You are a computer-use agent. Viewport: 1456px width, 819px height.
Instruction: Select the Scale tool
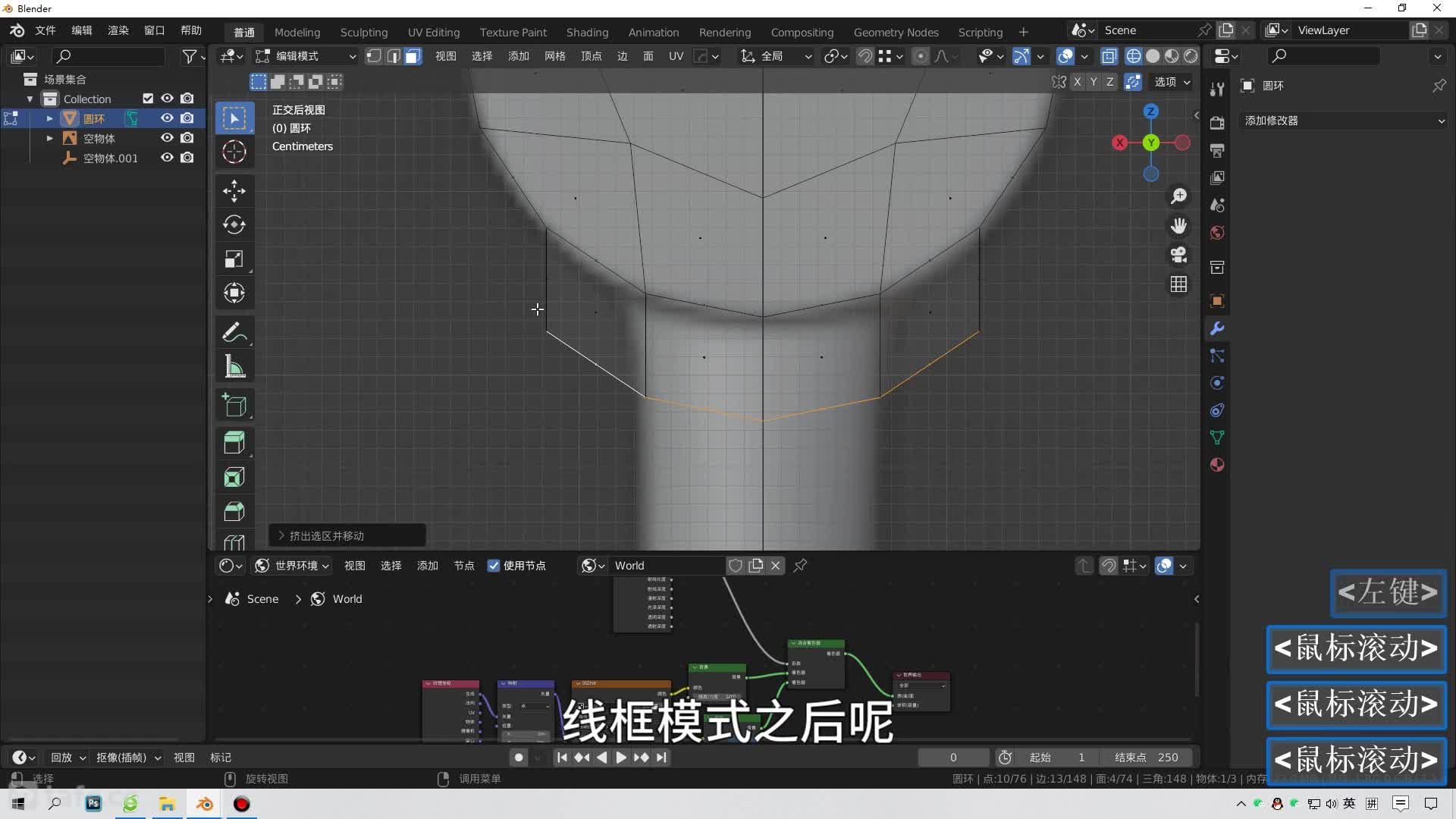point(234,259)
